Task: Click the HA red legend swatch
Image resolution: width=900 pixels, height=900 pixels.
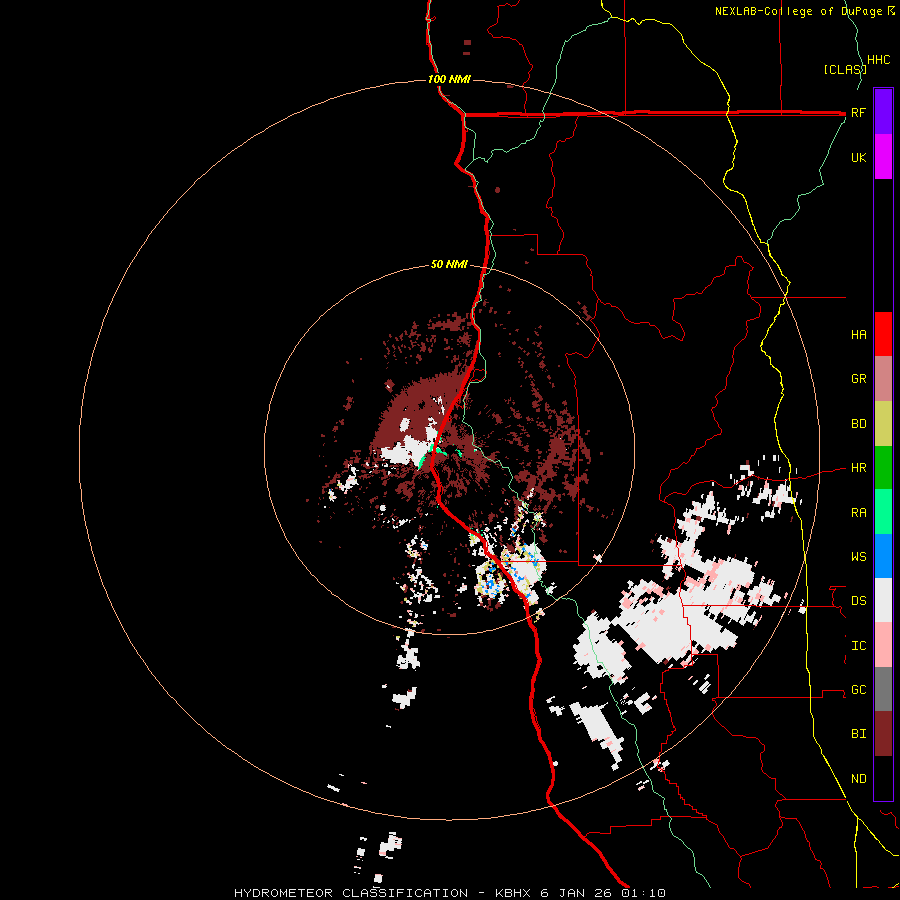Action: click(883, 334)
